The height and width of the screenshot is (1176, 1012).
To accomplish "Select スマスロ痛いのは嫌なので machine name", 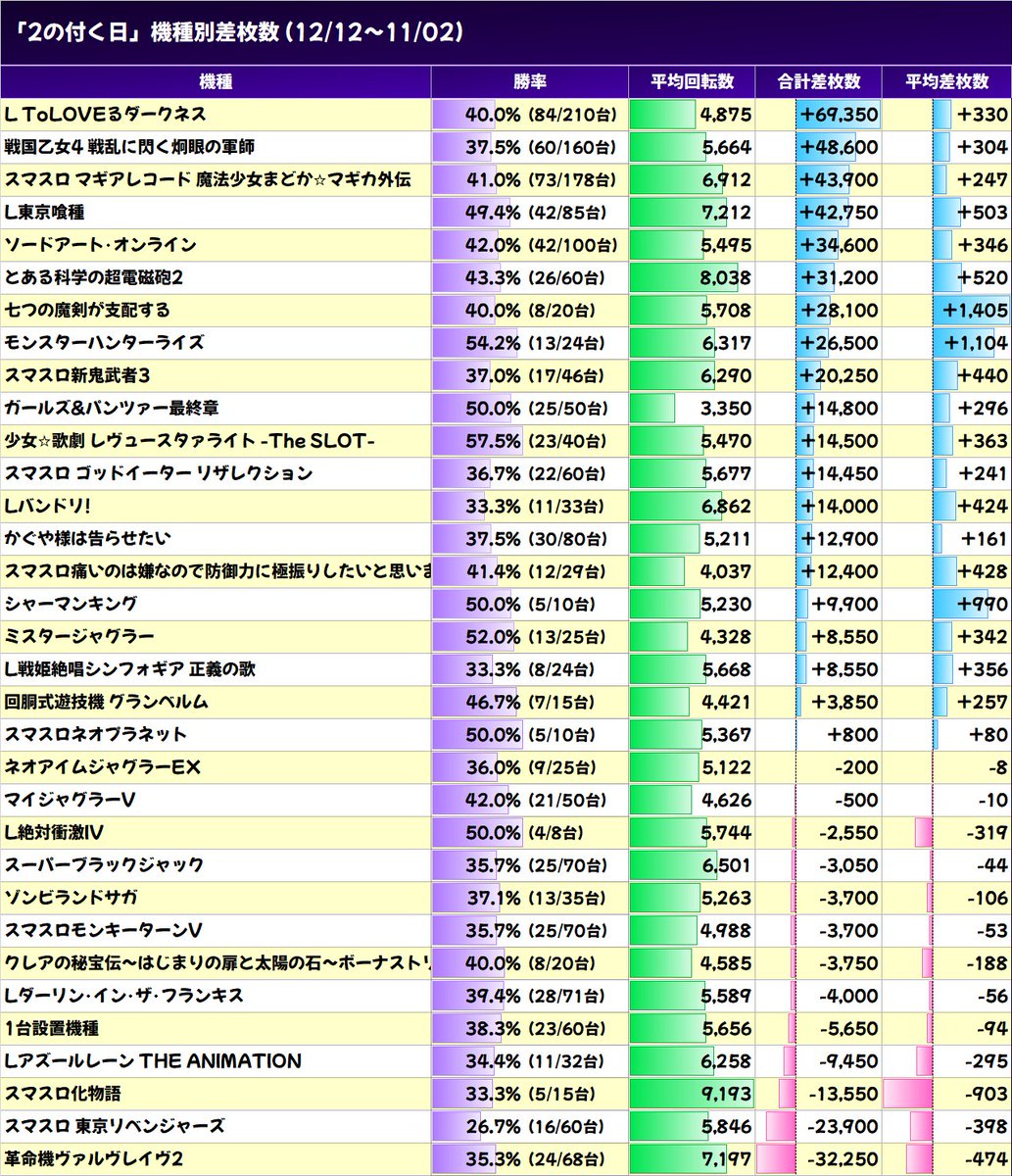I will point(217,570).
